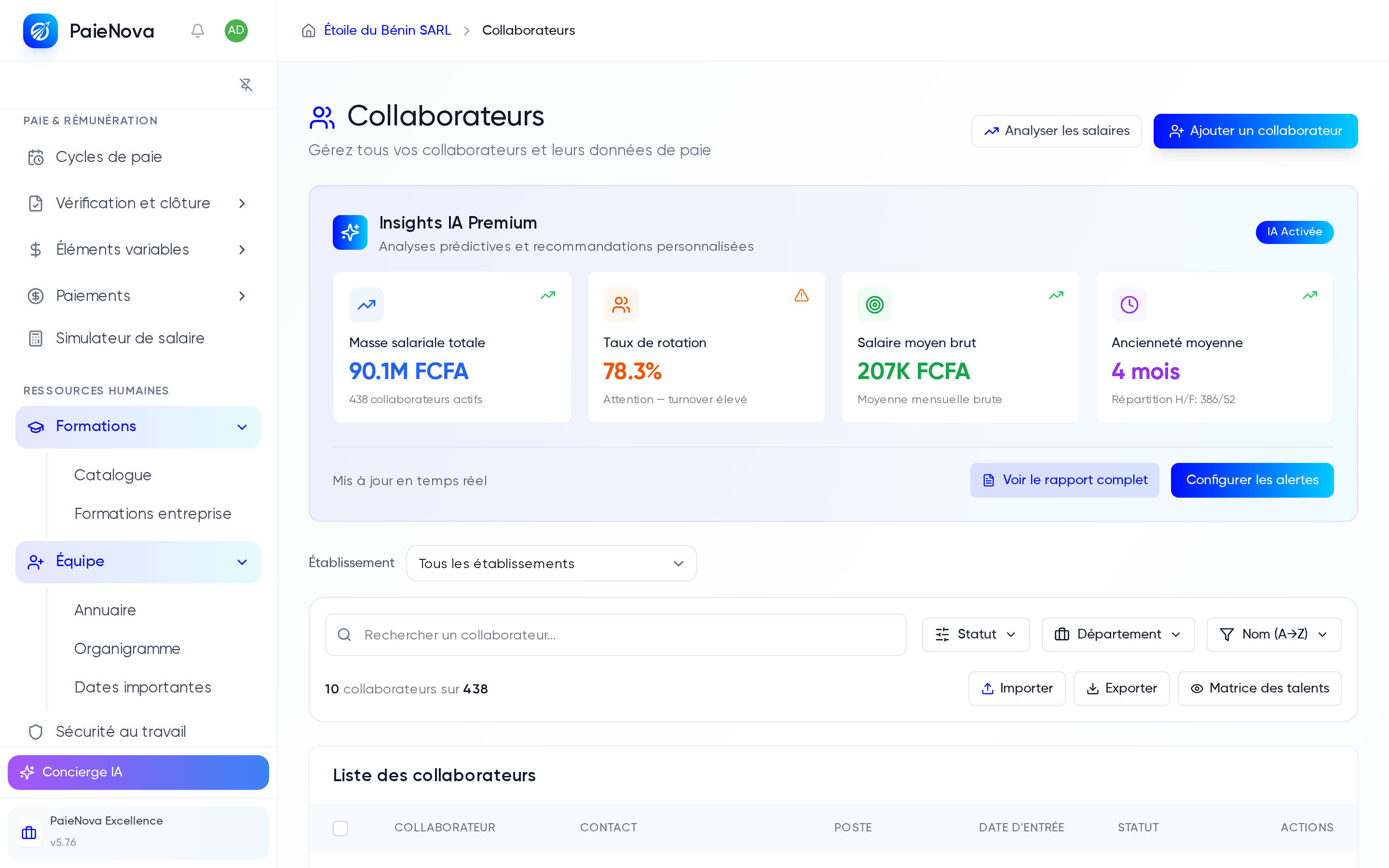Viewport: 1389px width, 868px height.
Task: Click the Importer button
Action: (x=1017, y=688)
